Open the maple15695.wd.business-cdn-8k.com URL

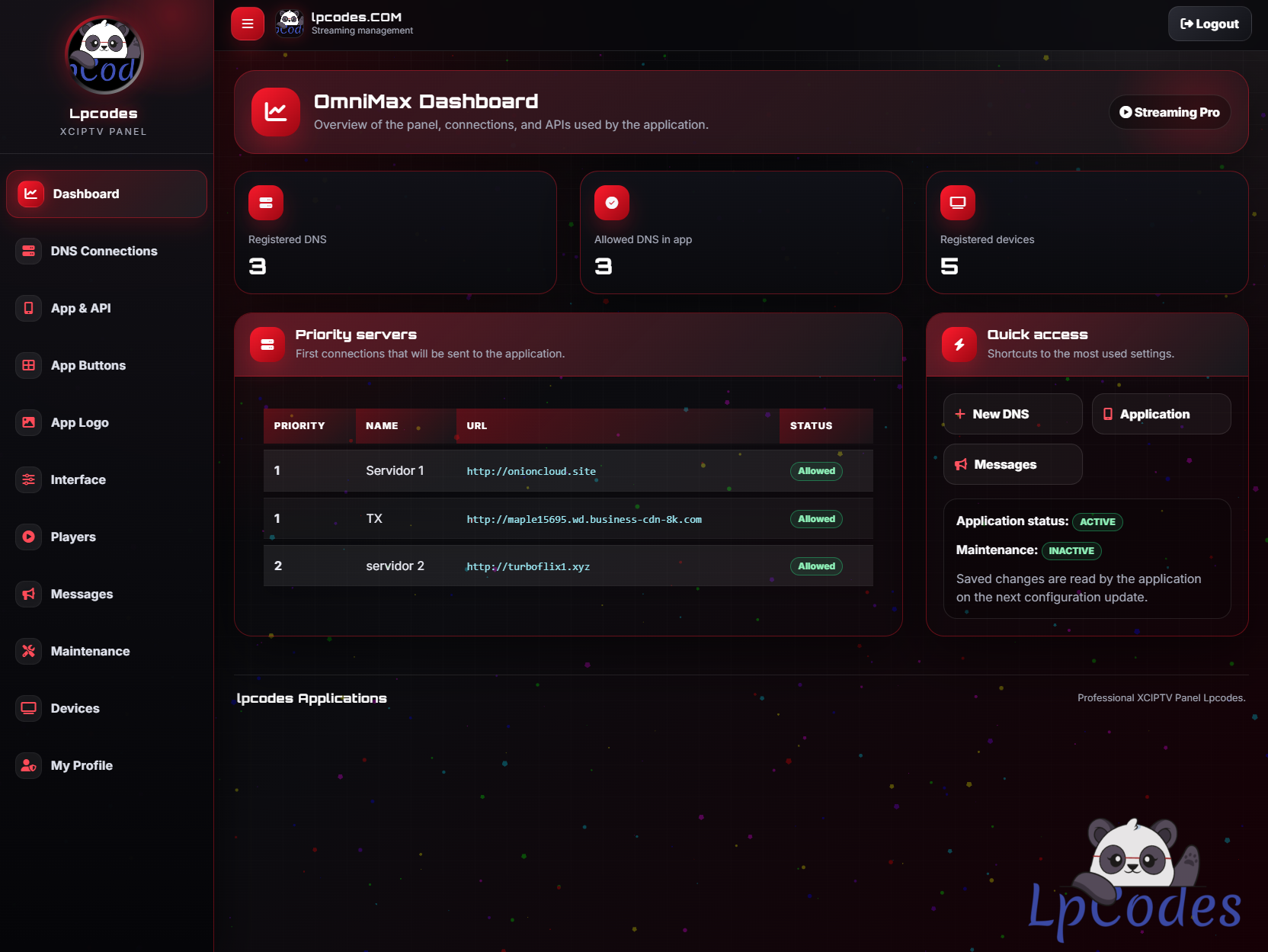pyautogui.click(x=584, y=519)
